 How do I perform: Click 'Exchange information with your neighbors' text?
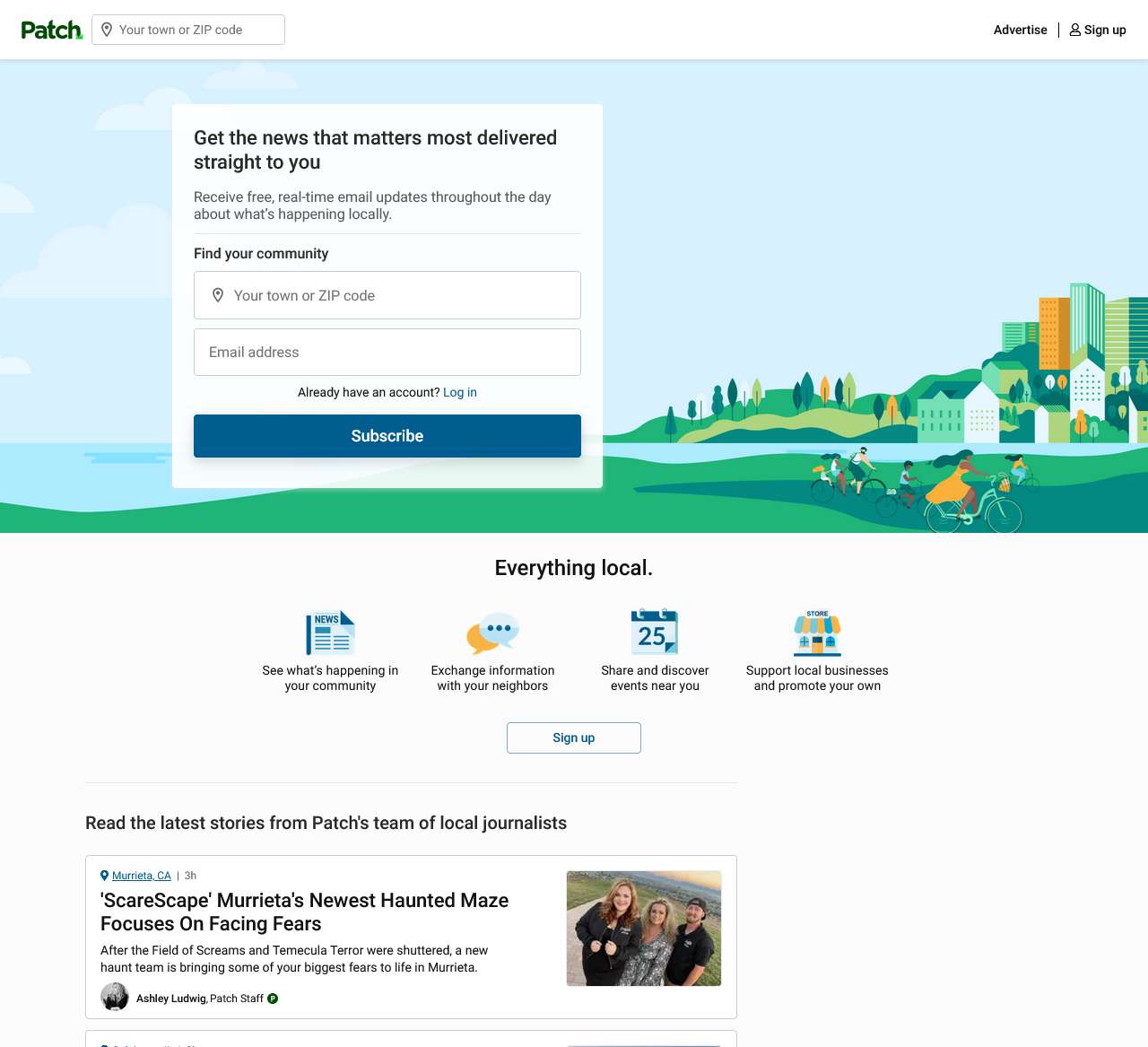(492, 678)
